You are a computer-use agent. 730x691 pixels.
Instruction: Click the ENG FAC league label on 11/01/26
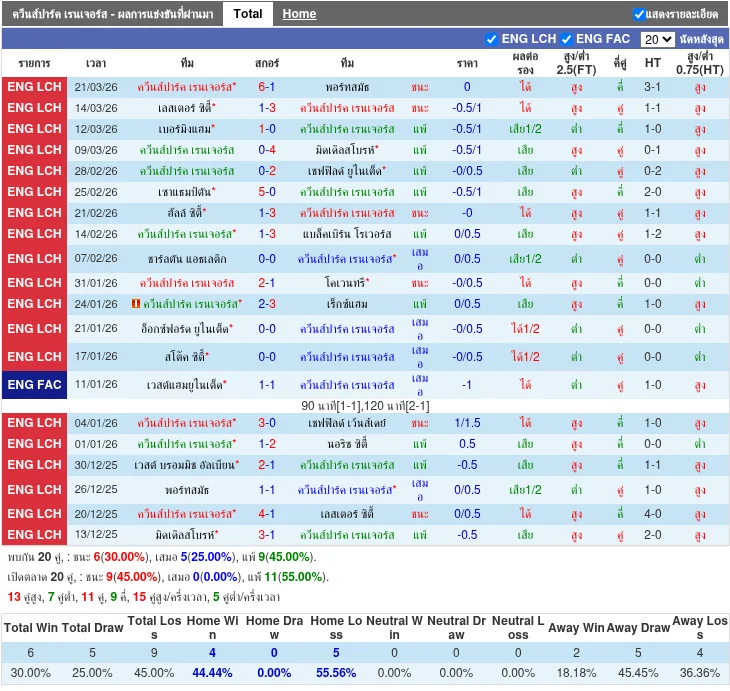pyautogui.click(x=34, y=385)
